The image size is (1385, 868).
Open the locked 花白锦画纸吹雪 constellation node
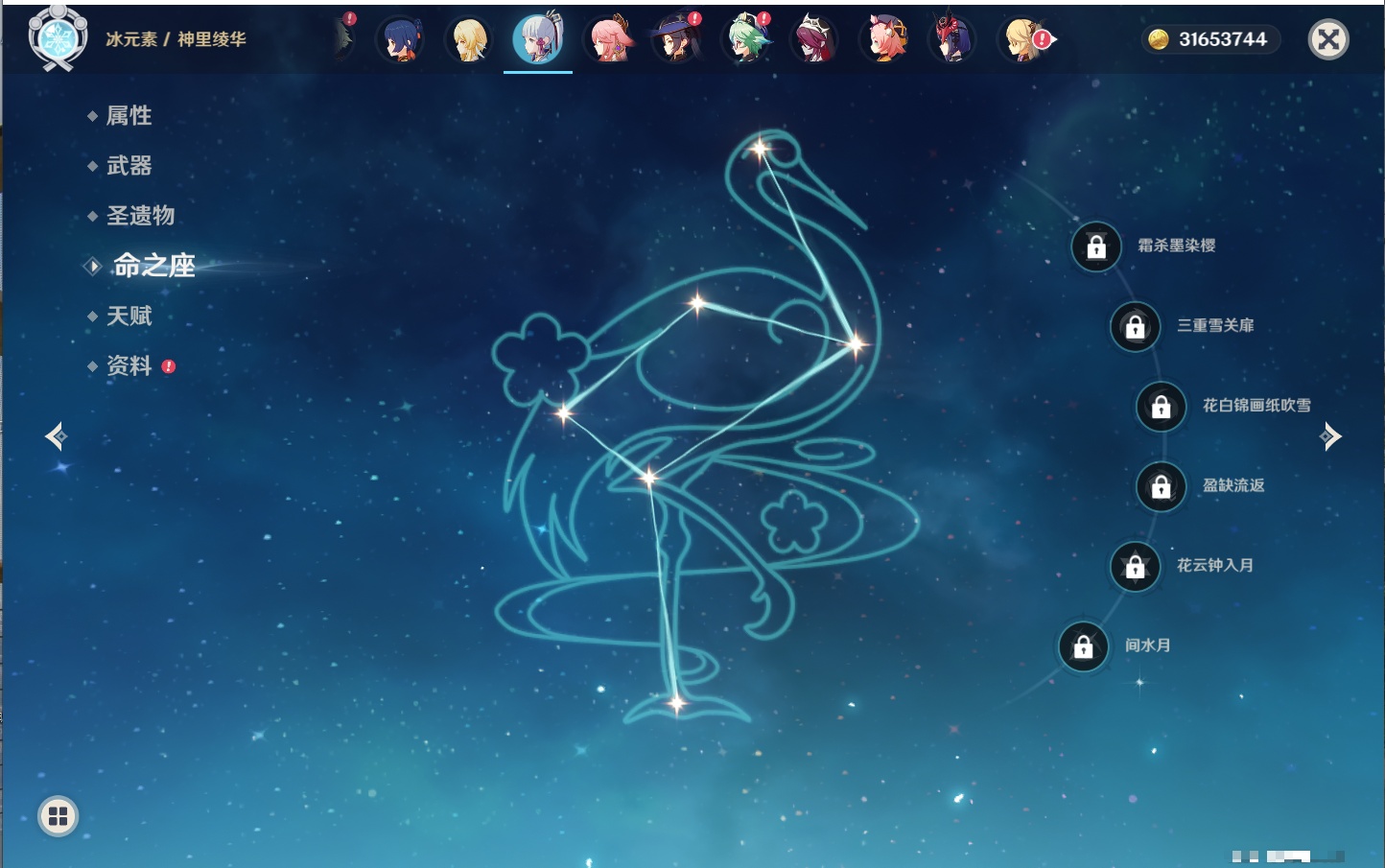point(1161,407)
